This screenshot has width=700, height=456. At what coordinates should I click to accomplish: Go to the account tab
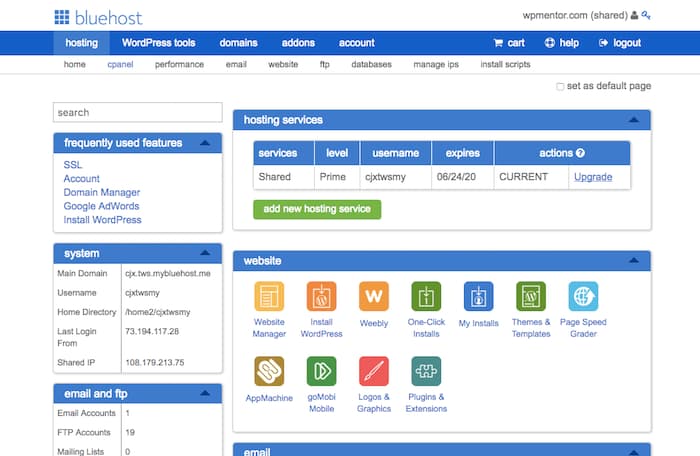coord(356,43)
